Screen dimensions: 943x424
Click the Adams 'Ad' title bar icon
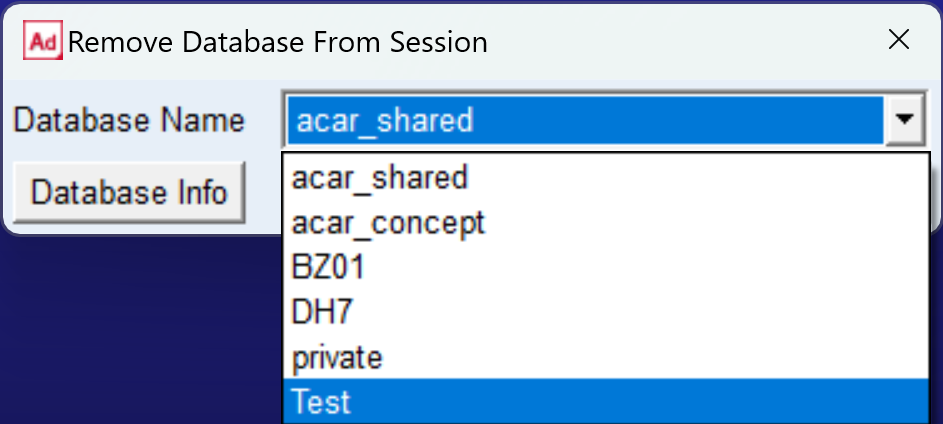click(43, 42)
